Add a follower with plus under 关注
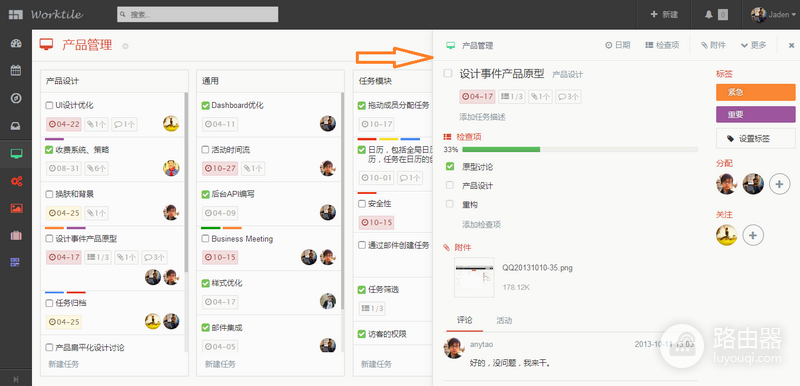The image size is (800, 386). 753,235
